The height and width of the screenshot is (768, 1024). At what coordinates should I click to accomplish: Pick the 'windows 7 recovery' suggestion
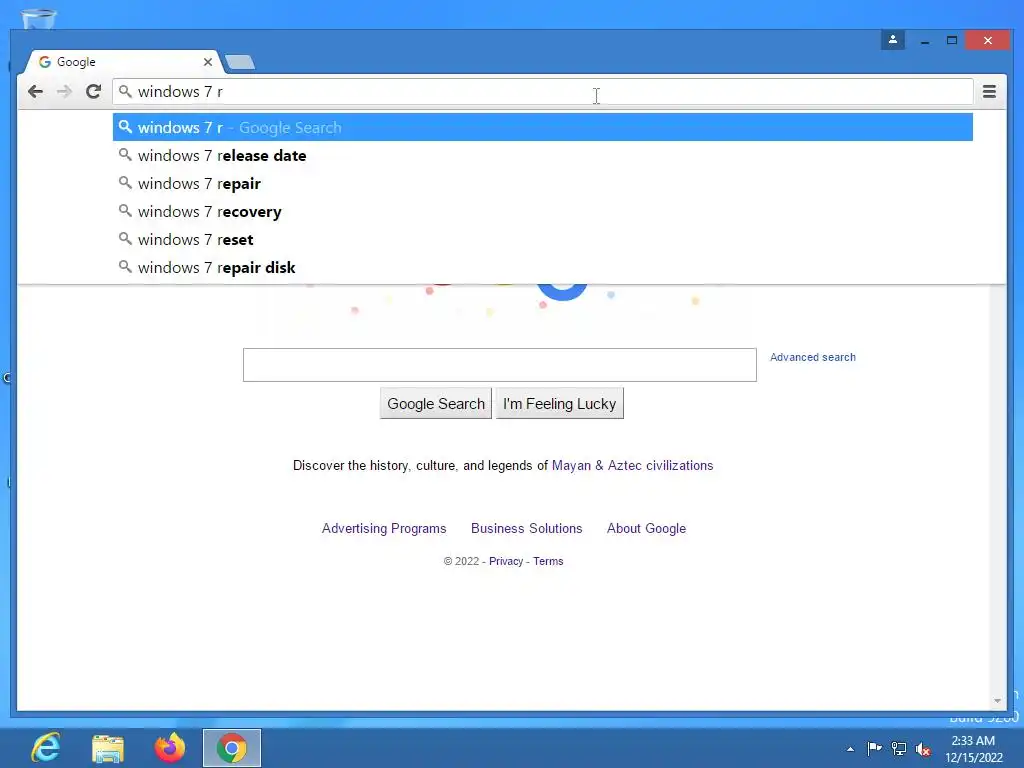tap(543, 212)
